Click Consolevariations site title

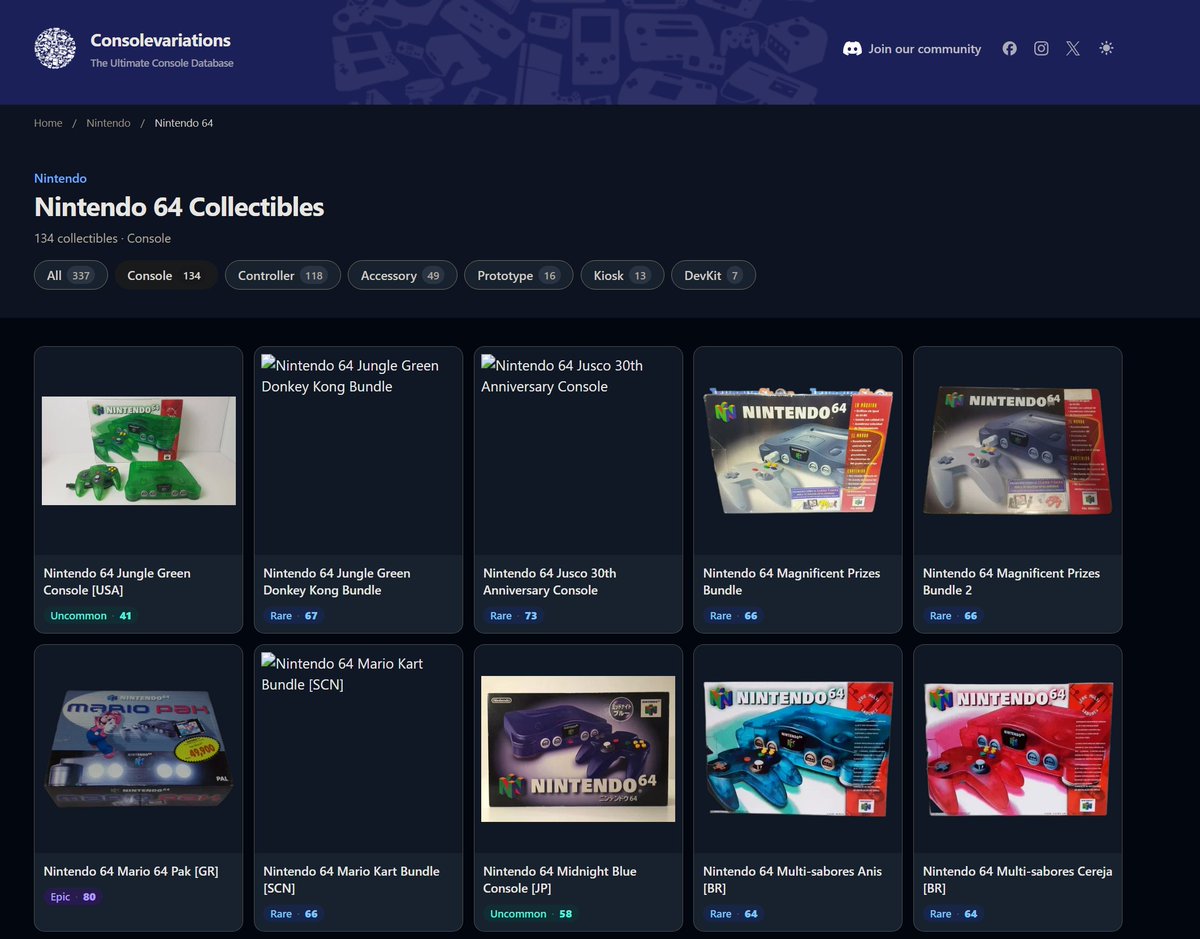click(x=160, y=40)
